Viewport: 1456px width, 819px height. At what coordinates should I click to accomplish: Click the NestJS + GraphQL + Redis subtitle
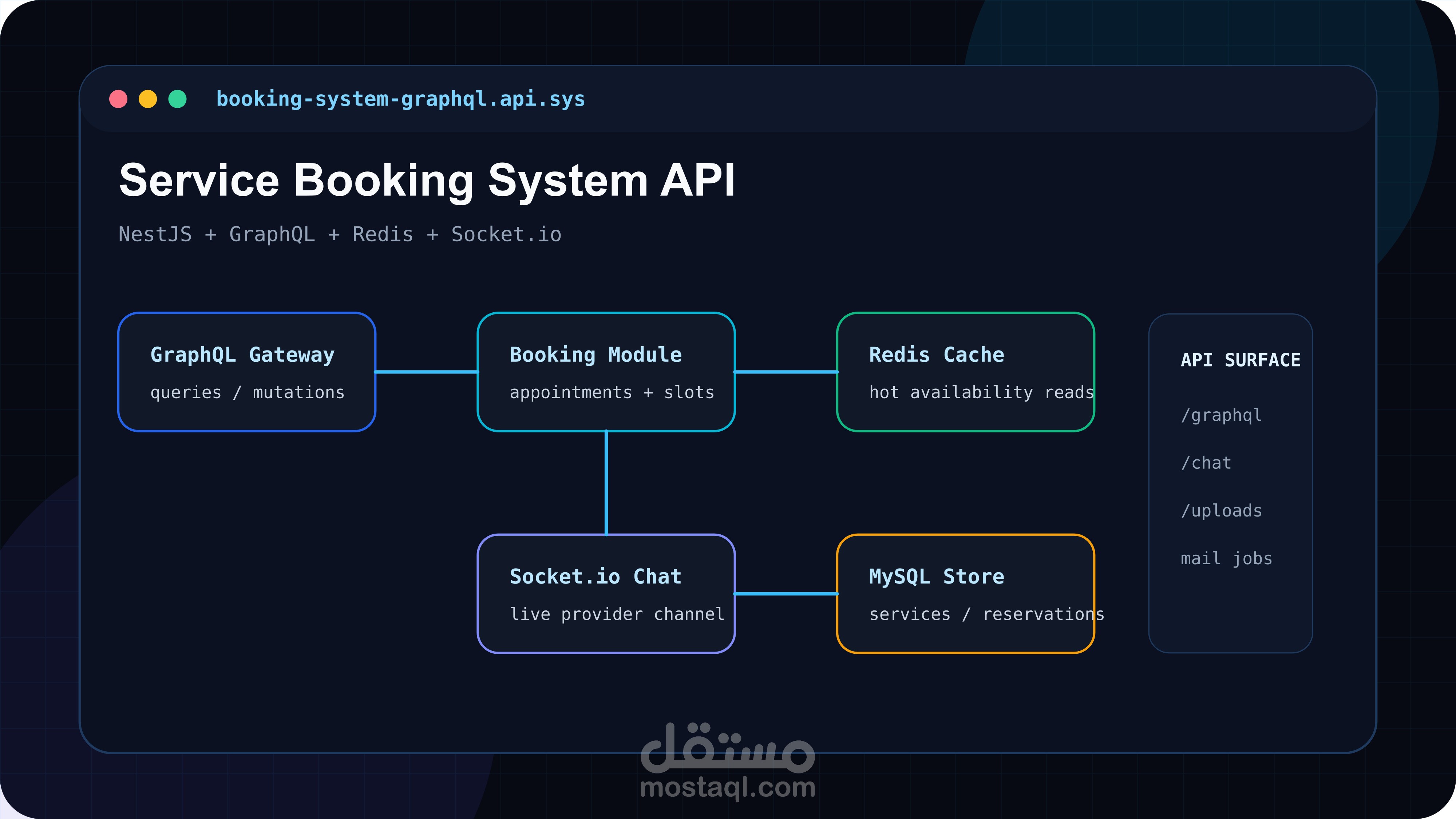340,234
